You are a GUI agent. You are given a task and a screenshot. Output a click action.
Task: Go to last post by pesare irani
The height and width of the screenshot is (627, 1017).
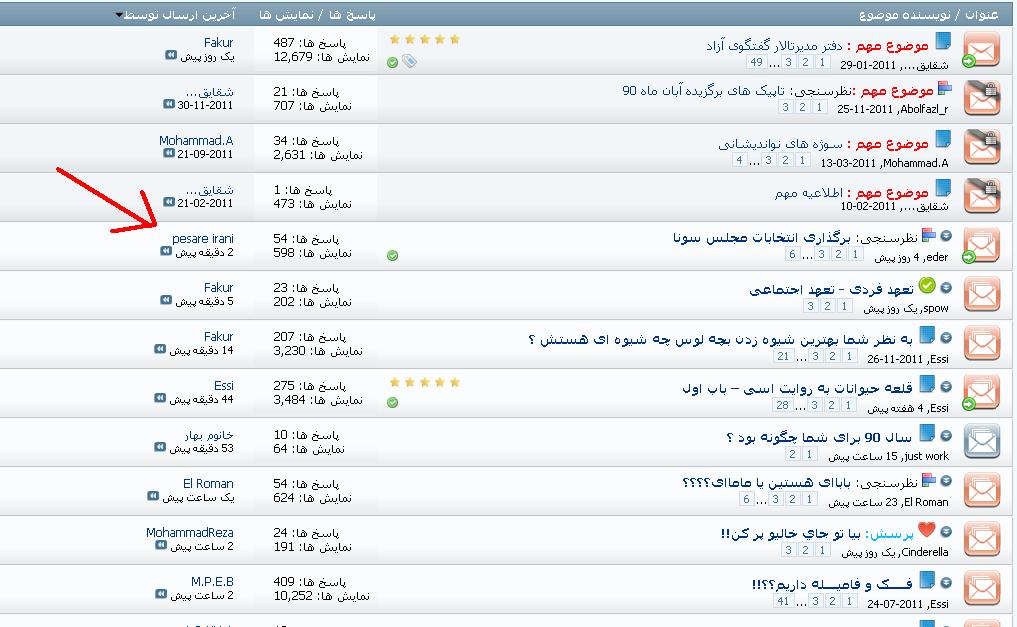(166, 252)
